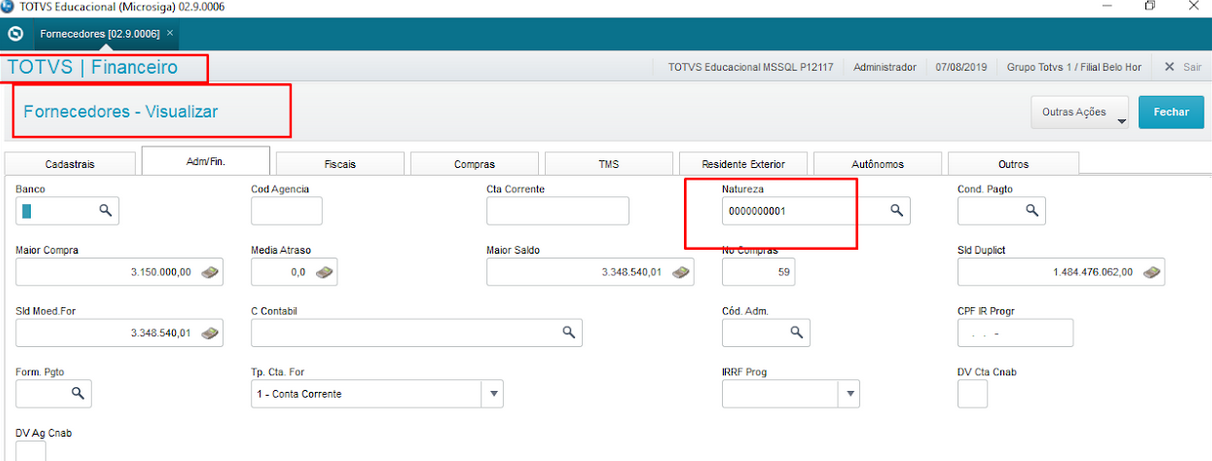The image size is (1212, 461).
Task: Click the 07/08/2019 date in header
Action: 962,67
